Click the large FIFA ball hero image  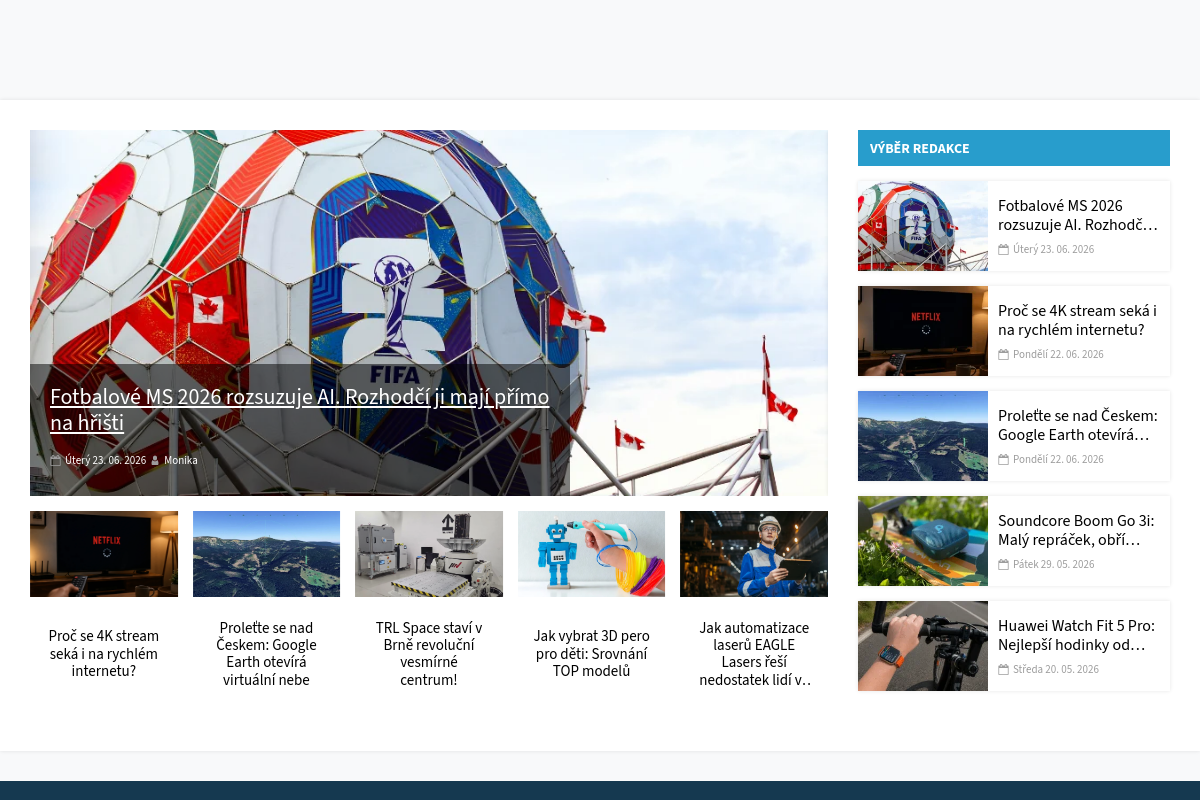(429, 313)
